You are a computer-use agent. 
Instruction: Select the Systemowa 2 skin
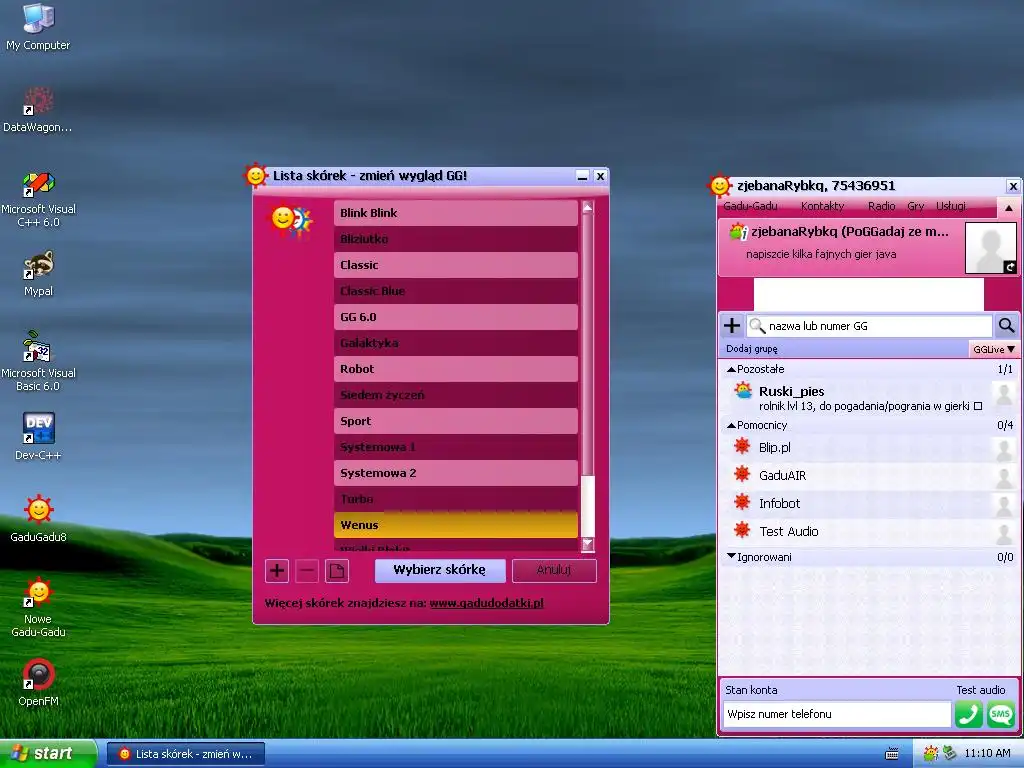(456, 473)
